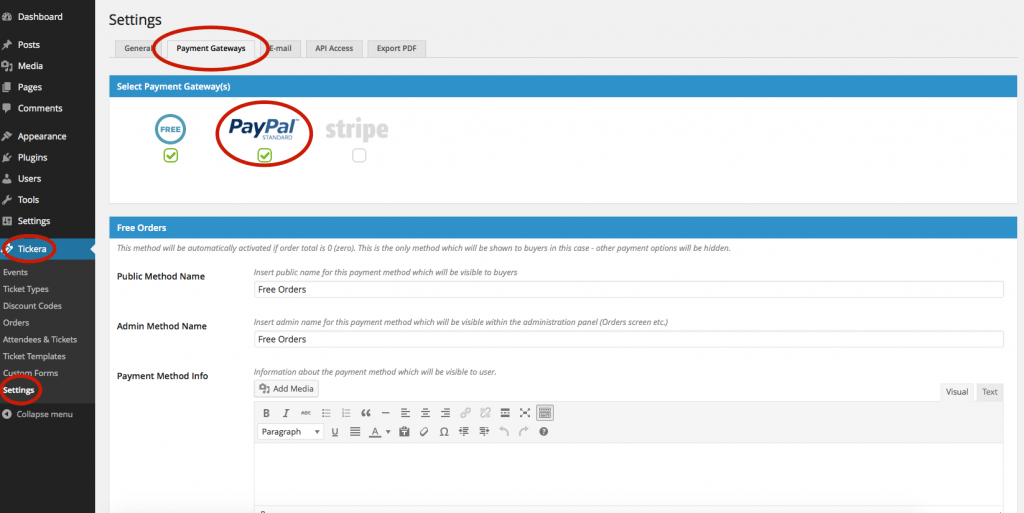The image size is (1024, 513).
Task: Click the keyboard shortcuts help icon
Action: tap(543, 432)
